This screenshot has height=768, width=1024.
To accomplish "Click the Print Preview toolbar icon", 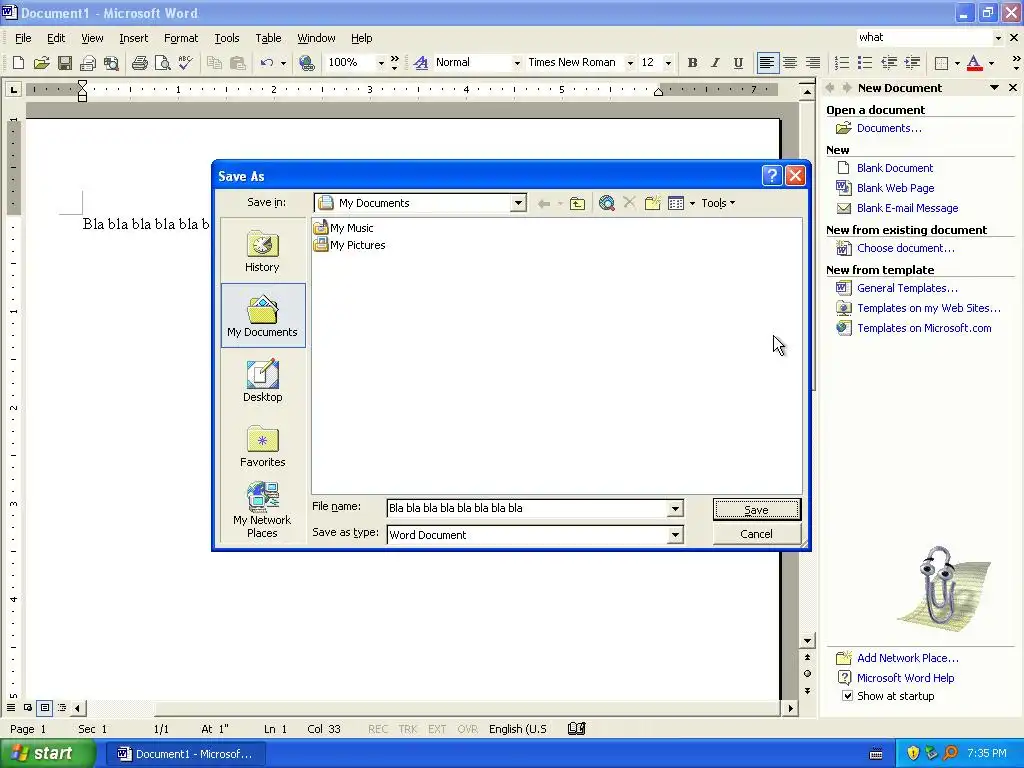I will 162,63.
